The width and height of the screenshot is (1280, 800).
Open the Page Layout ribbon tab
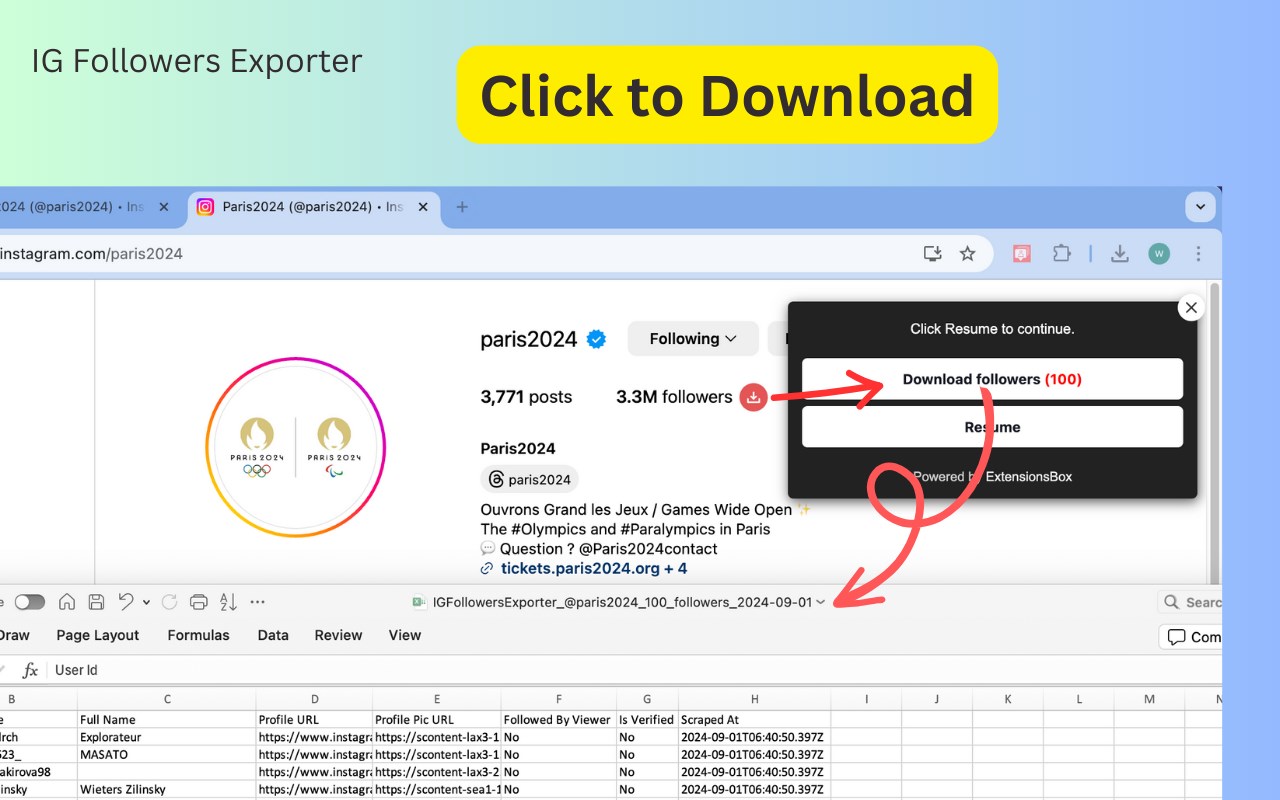[98, 635]
